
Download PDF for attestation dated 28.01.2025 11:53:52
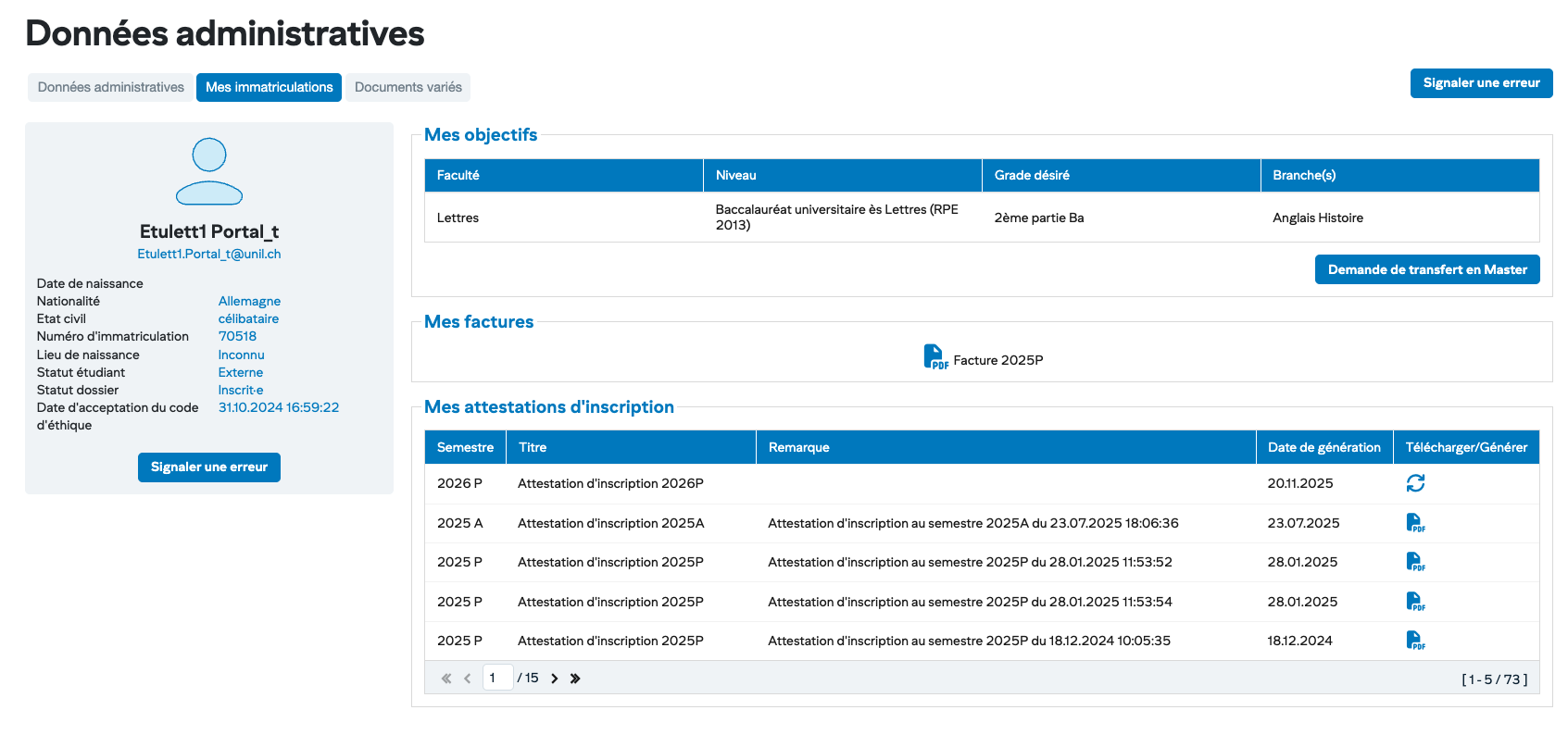[x=1415, y=562]
